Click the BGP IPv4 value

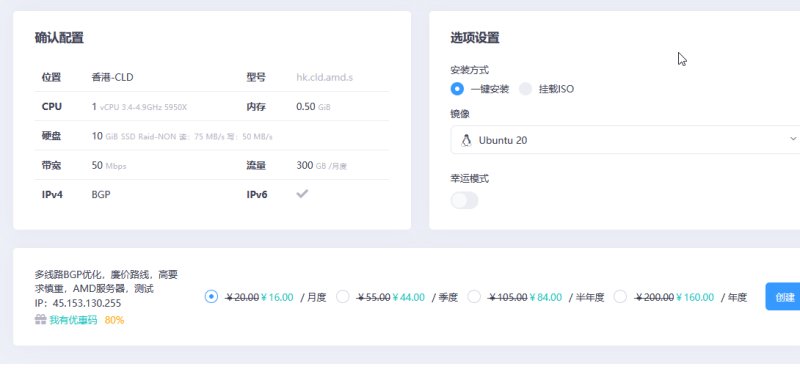(x=101, y=194)
